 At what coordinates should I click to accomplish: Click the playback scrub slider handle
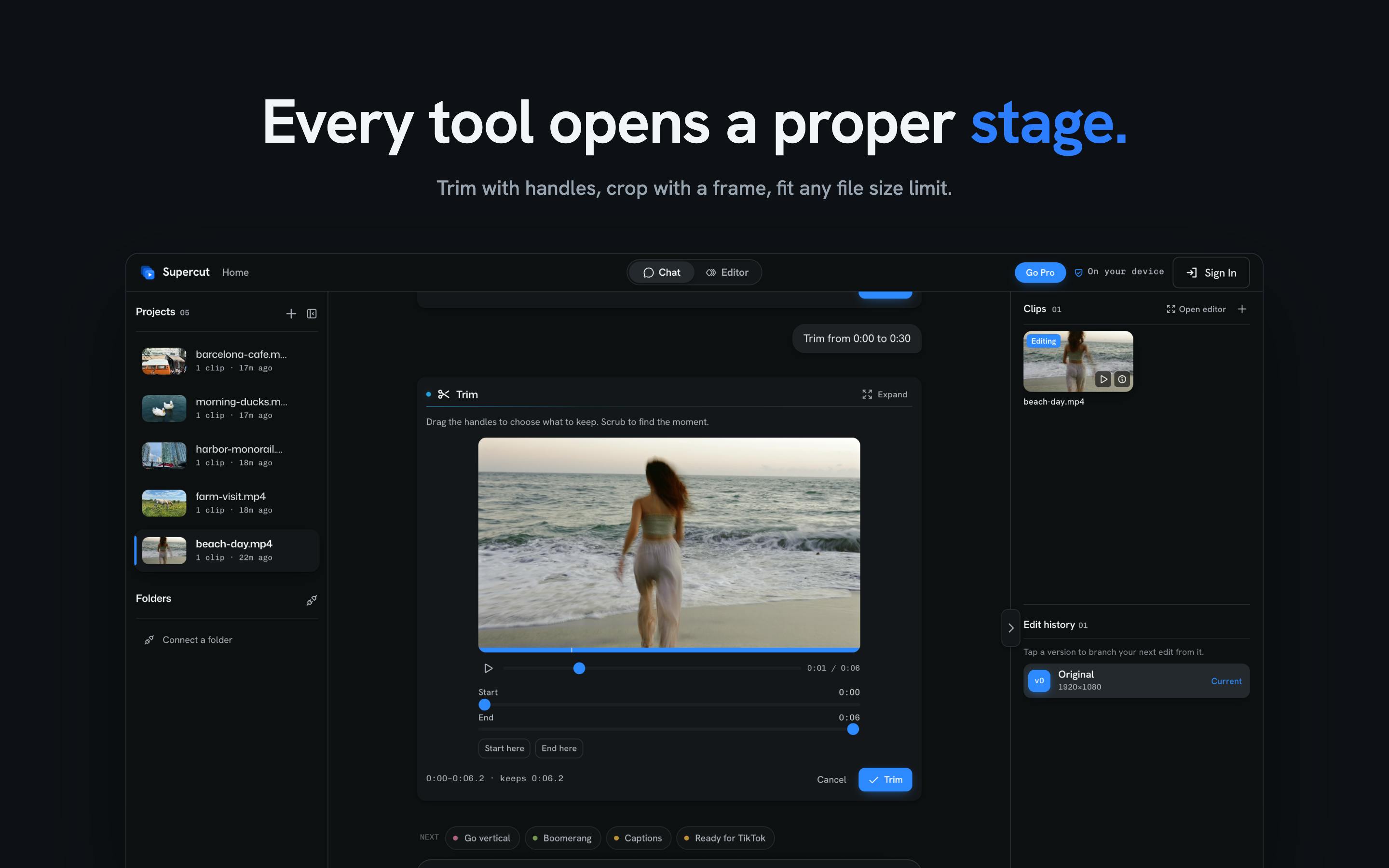(x=579, y=668)
